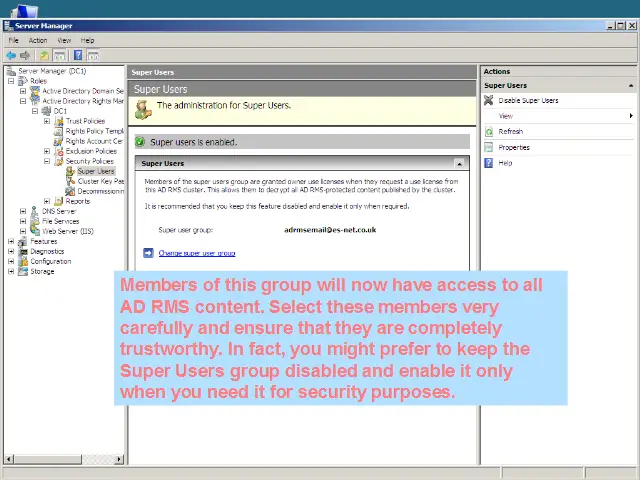This screenshot has height=480, width=640.
Task: Select the Roles tree node
Action: click(x=38, y=81)
